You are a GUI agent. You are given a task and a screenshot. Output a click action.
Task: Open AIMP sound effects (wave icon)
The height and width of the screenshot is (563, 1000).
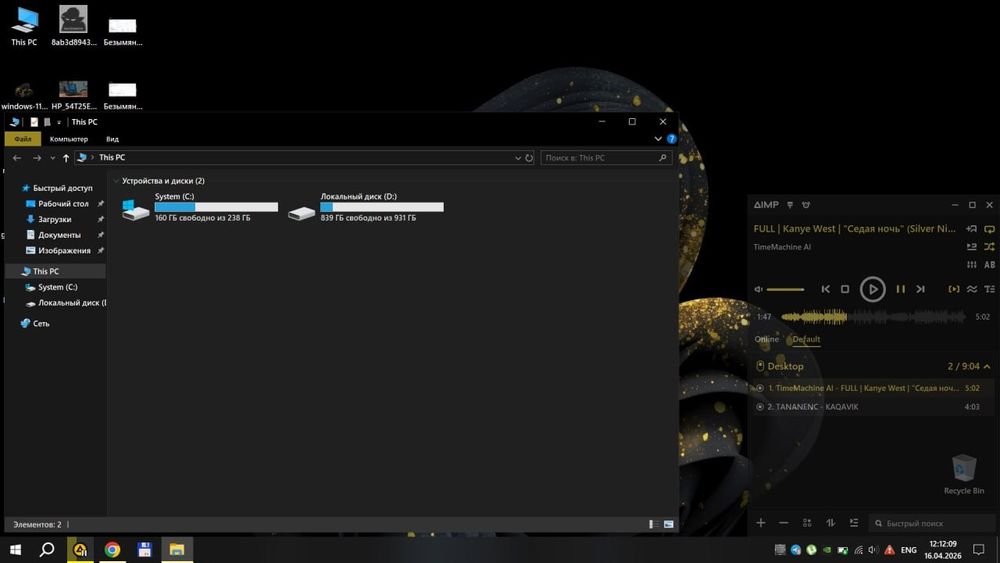pos(971,289)
